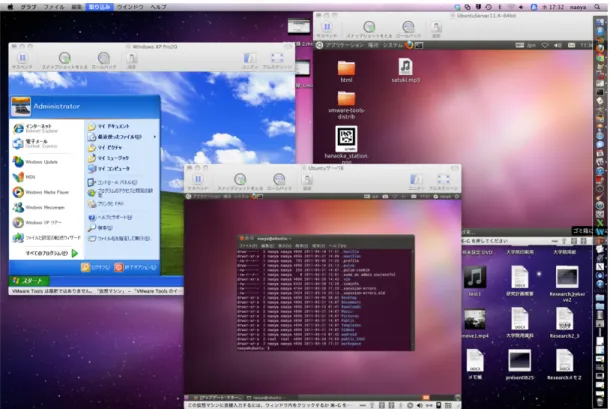Click Update Manager task in Ubuntu bottom panel
The width and height of the screenshot is (610, 409).
[217, 397]
